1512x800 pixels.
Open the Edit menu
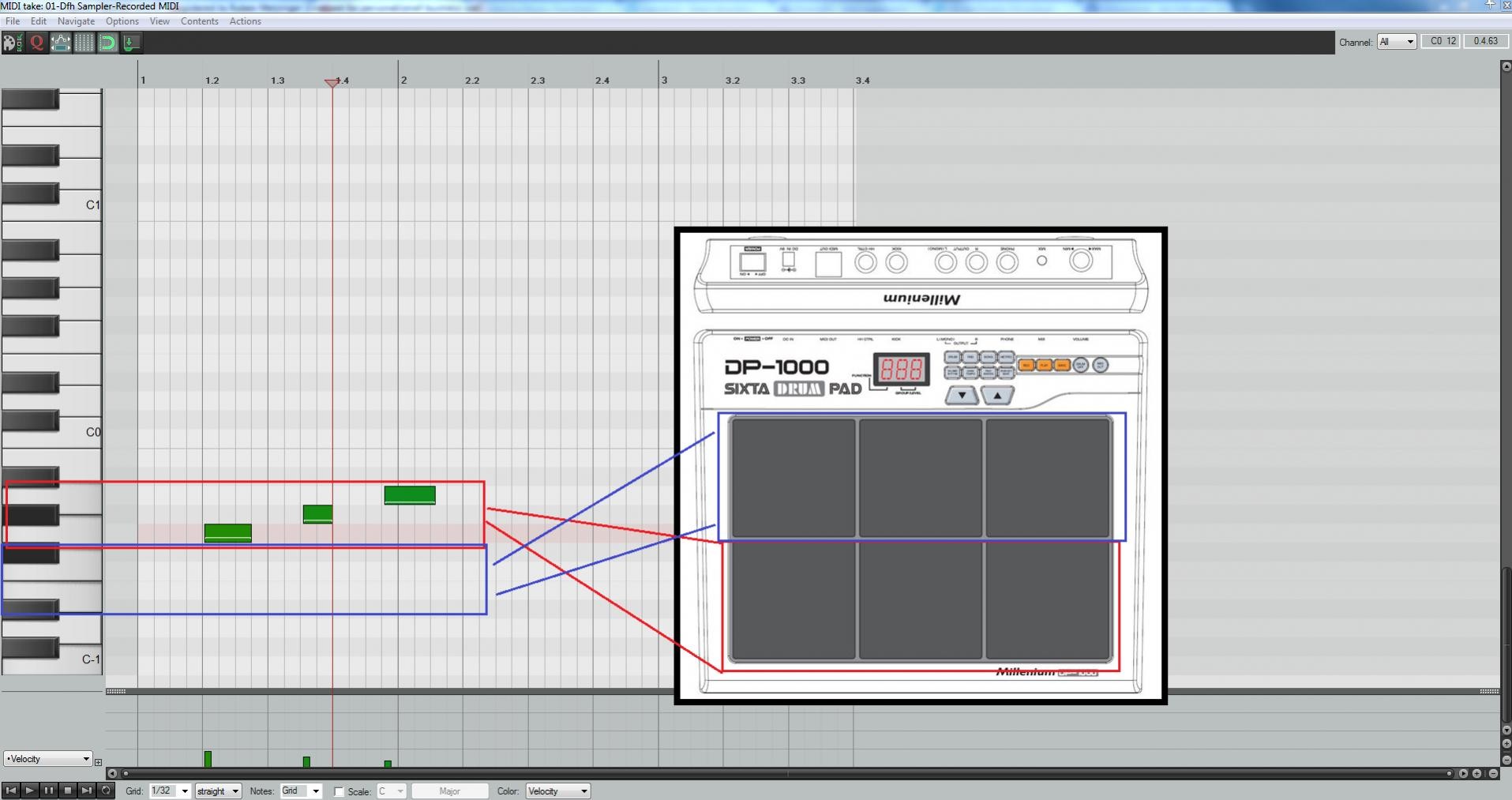(39, 21)
